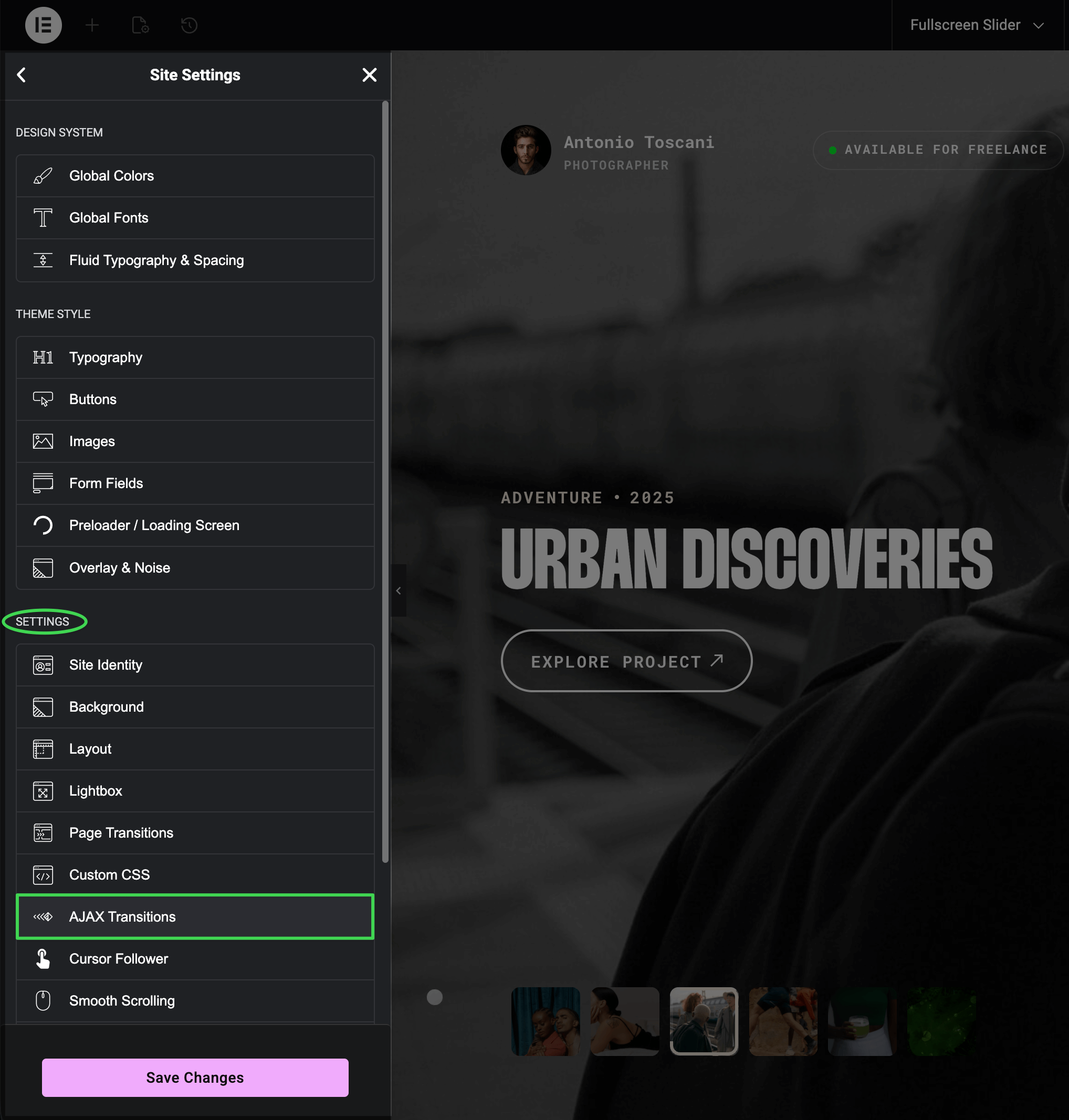Click the add element plus icon
The width and height of the screenshot is (1069, 1120).
pyautogui.click(x=92, y=25)
